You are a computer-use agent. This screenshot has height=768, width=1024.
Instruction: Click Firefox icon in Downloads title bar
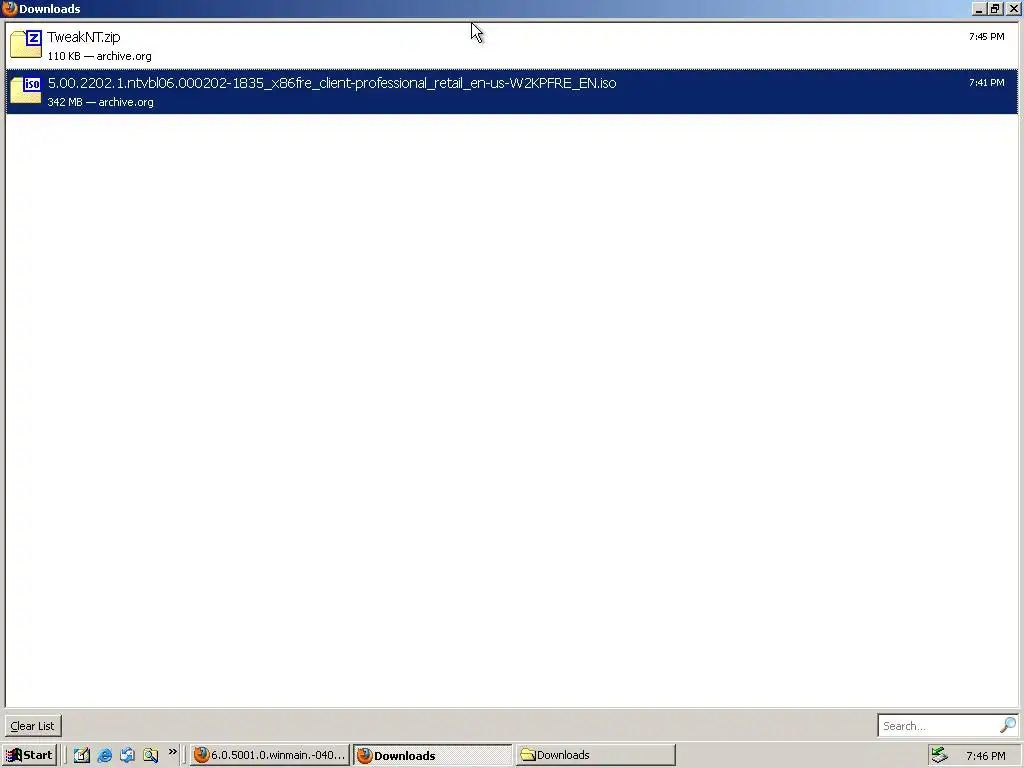[9, 8]
